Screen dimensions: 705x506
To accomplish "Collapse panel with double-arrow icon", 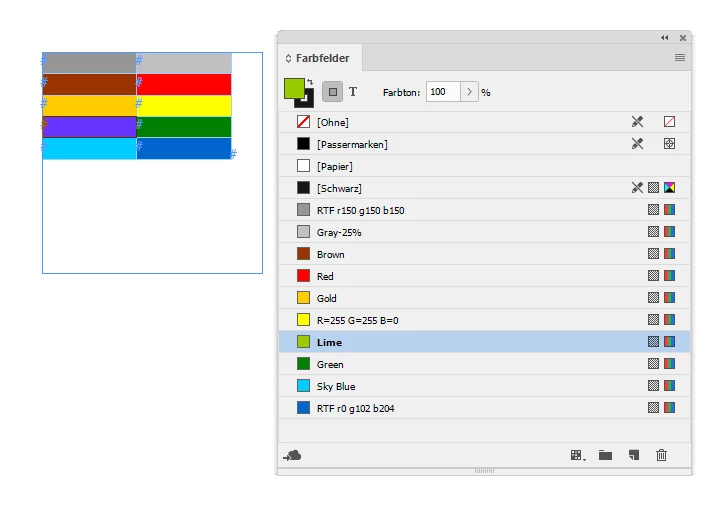I will 665,38.
